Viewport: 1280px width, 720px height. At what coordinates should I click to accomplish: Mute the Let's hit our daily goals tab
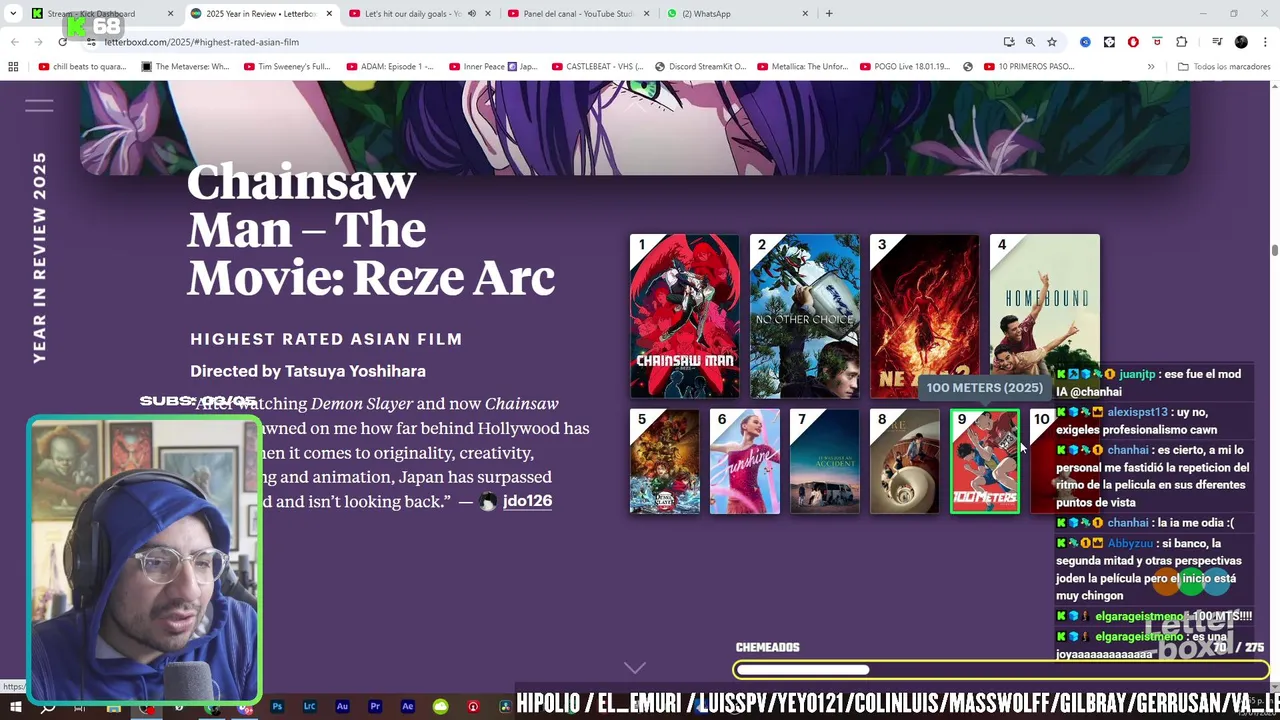(x=472, y=14)
